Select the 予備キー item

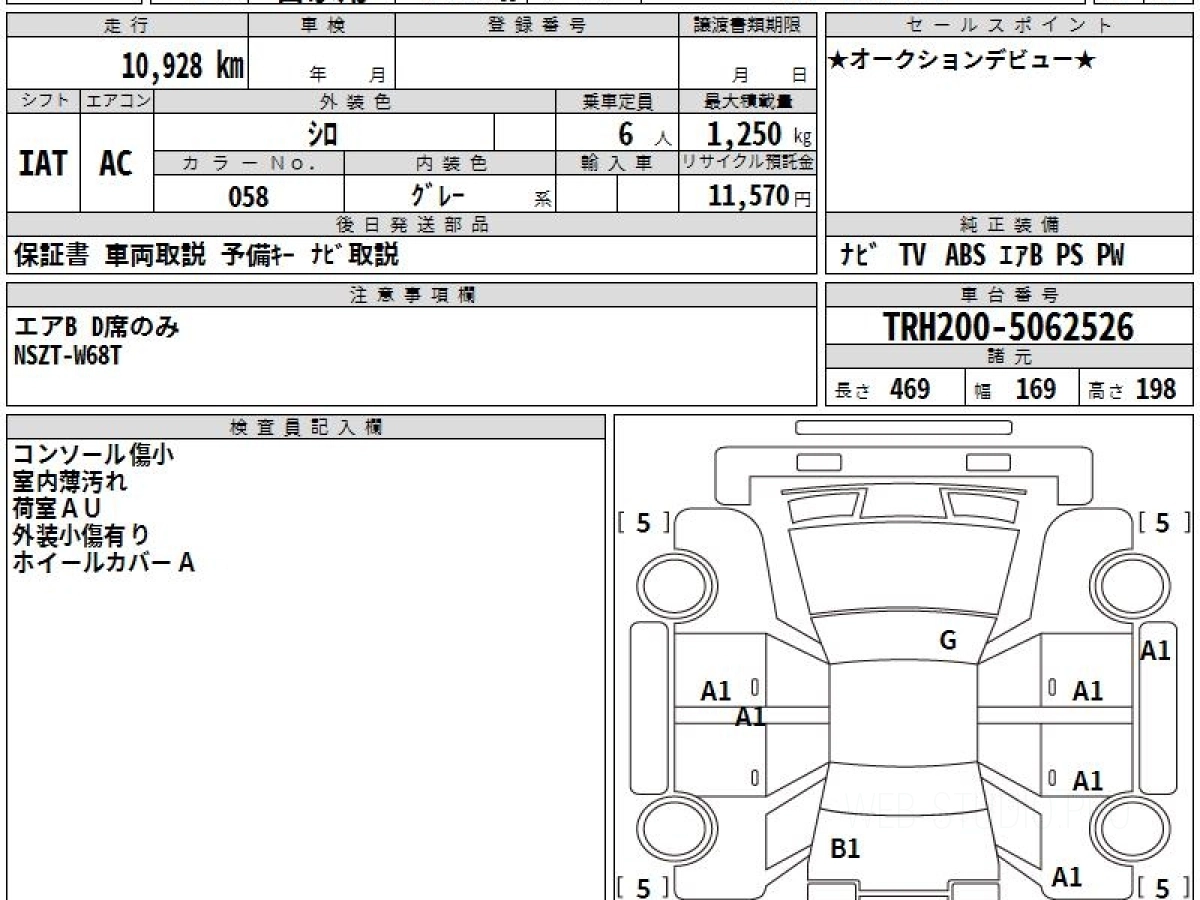(x=257, y=255)
